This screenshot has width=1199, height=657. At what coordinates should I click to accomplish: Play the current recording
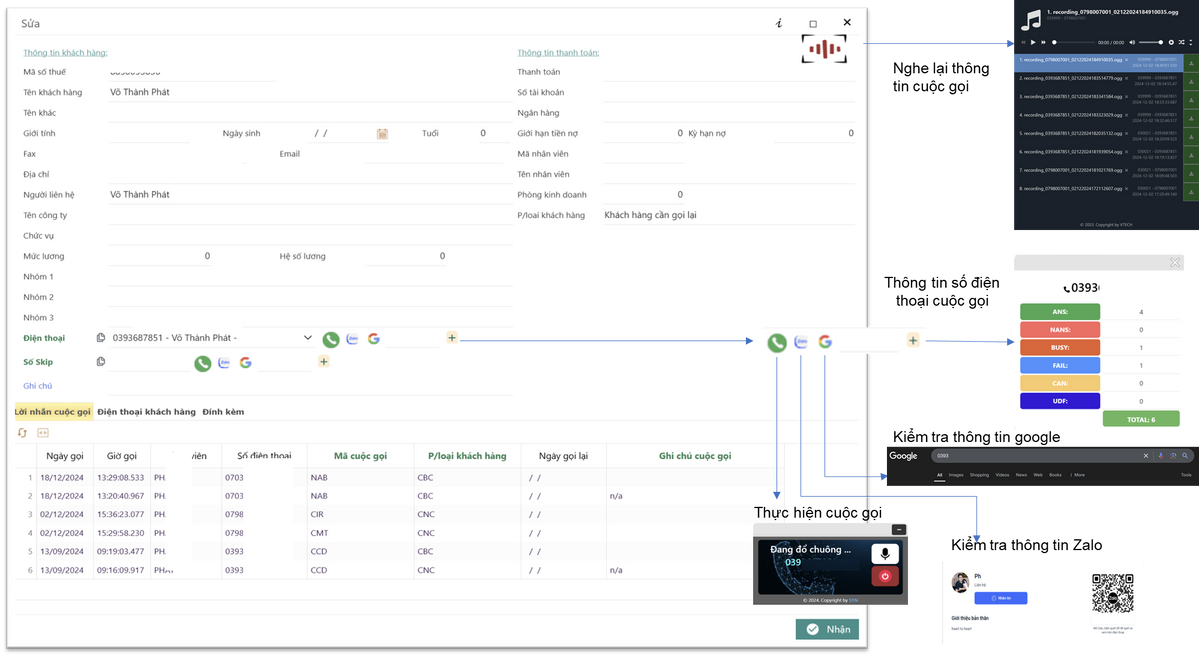1033,42
